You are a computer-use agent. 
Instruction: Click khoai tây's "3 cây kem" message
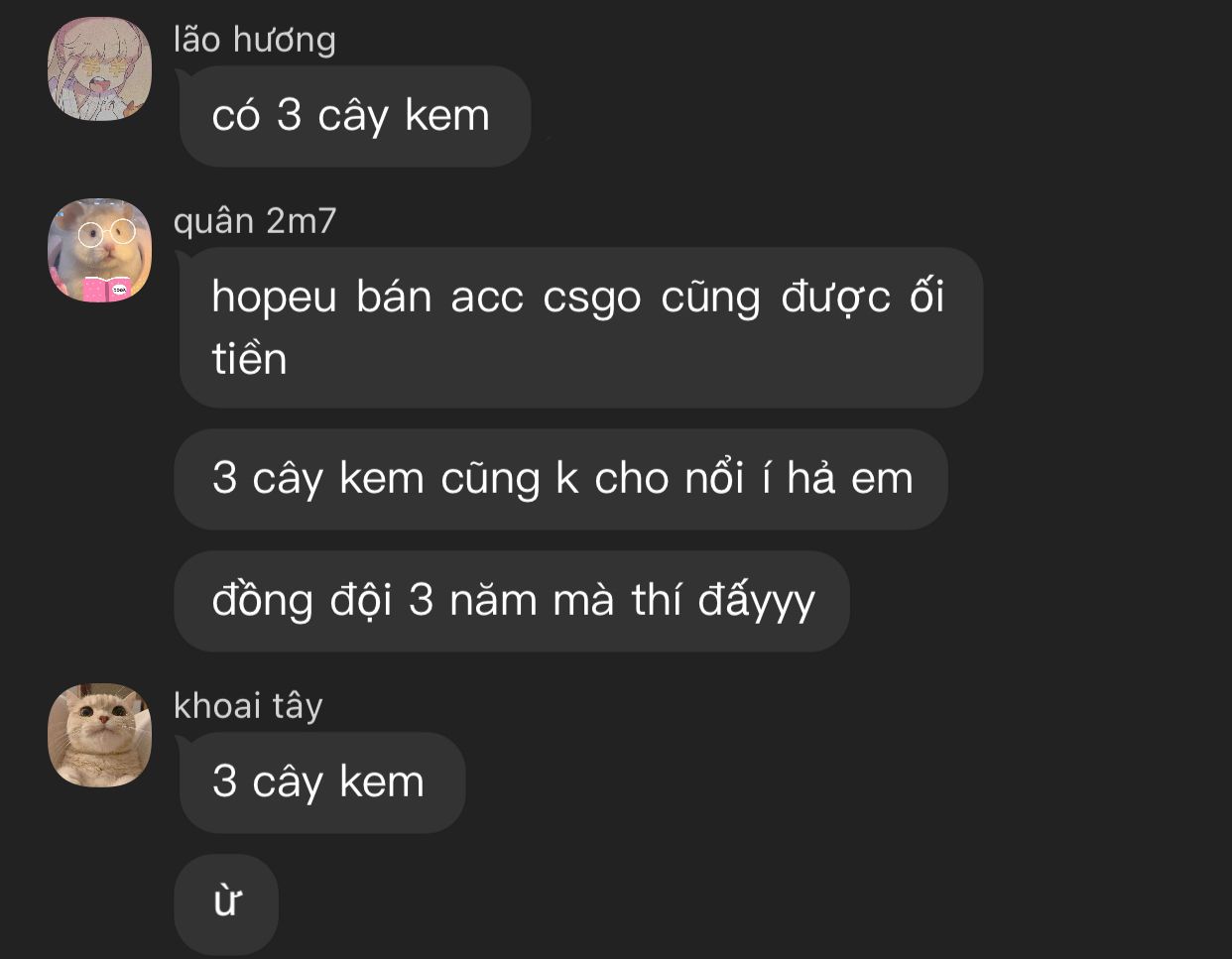pos(322,782)
